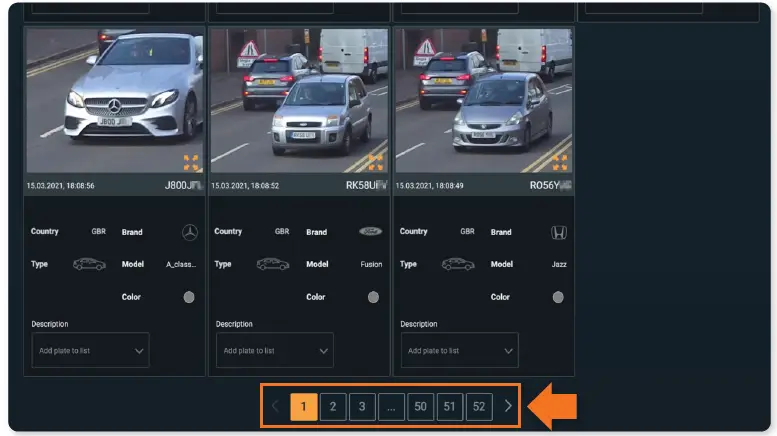Click the gray color swatch on RK58 card
777x436 pixels.
(x=373, y=297)
